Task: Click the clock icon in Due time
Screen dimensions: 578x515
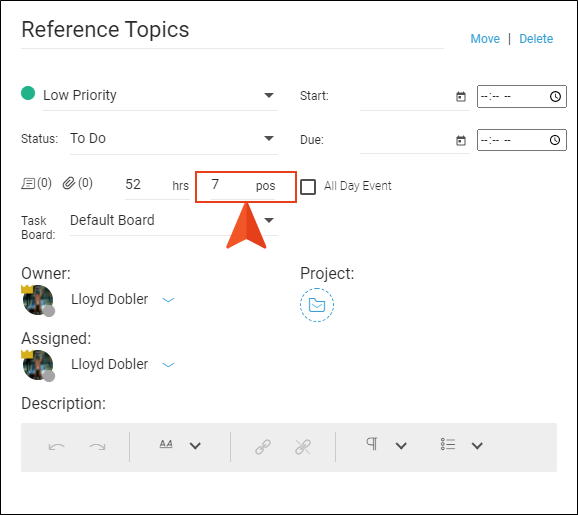Action: pos(555,140)
